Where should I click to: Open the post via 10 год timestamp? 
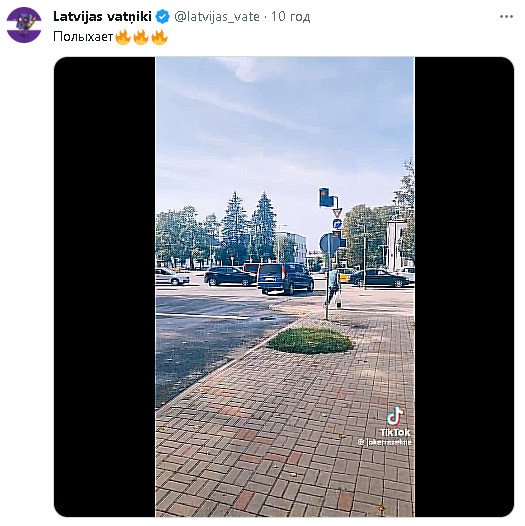291,16
